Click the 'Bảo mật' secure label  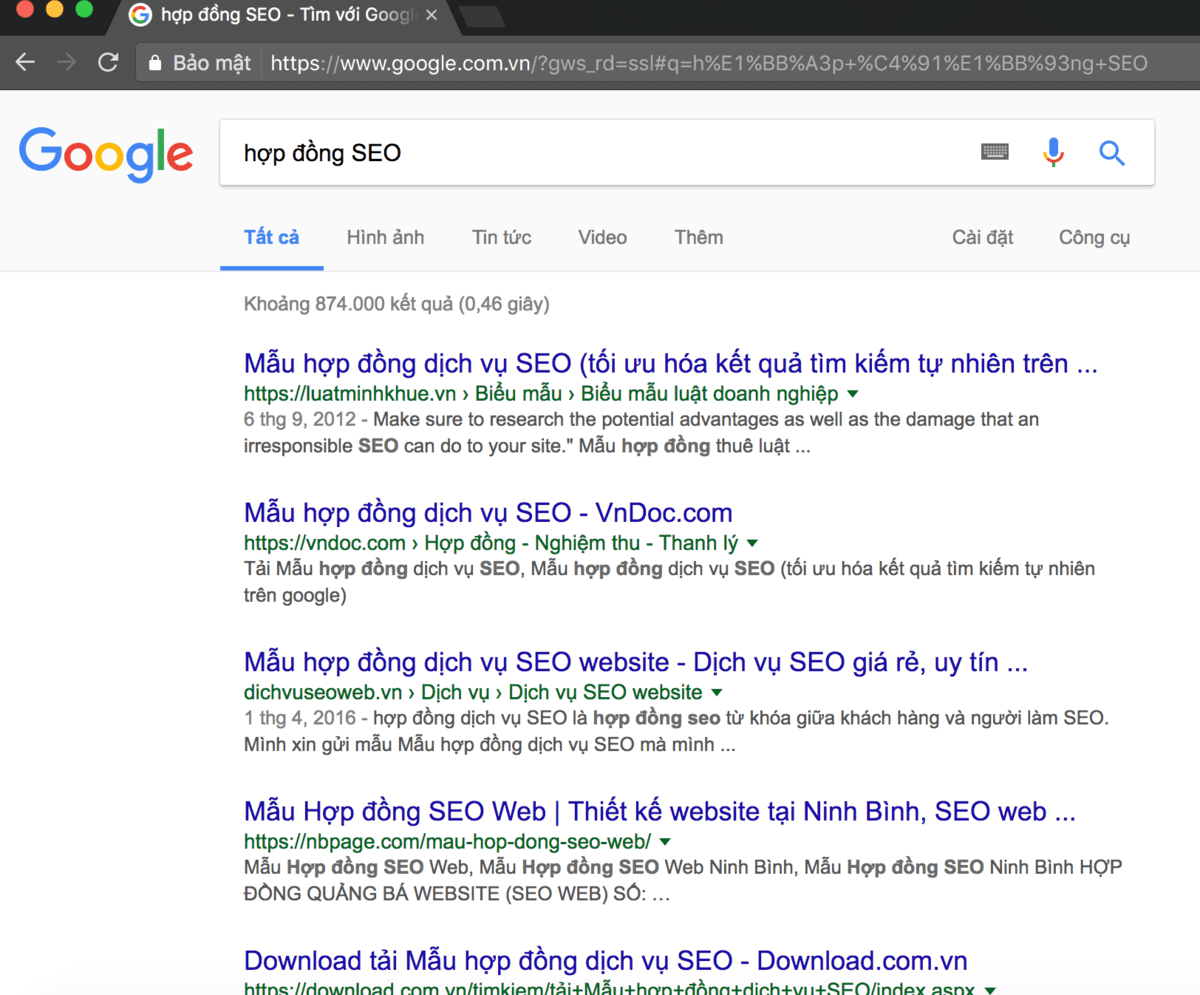coord(211,62)
